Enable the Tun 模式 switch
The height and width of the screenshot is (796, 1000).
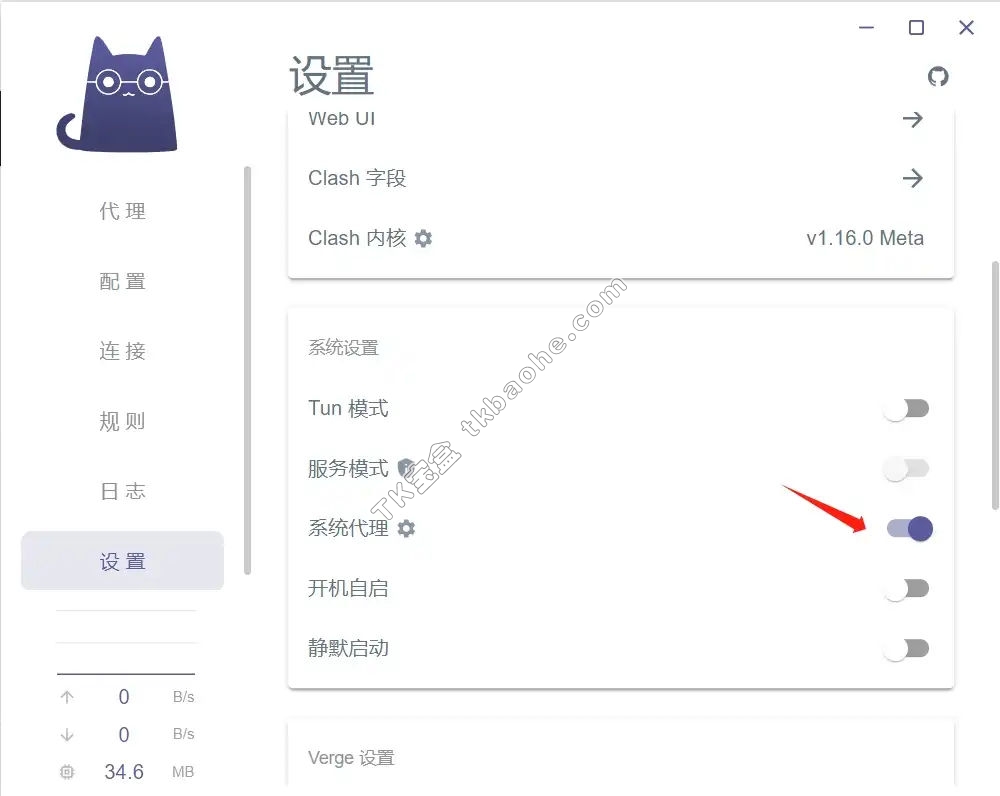click(x=907, y=408)
